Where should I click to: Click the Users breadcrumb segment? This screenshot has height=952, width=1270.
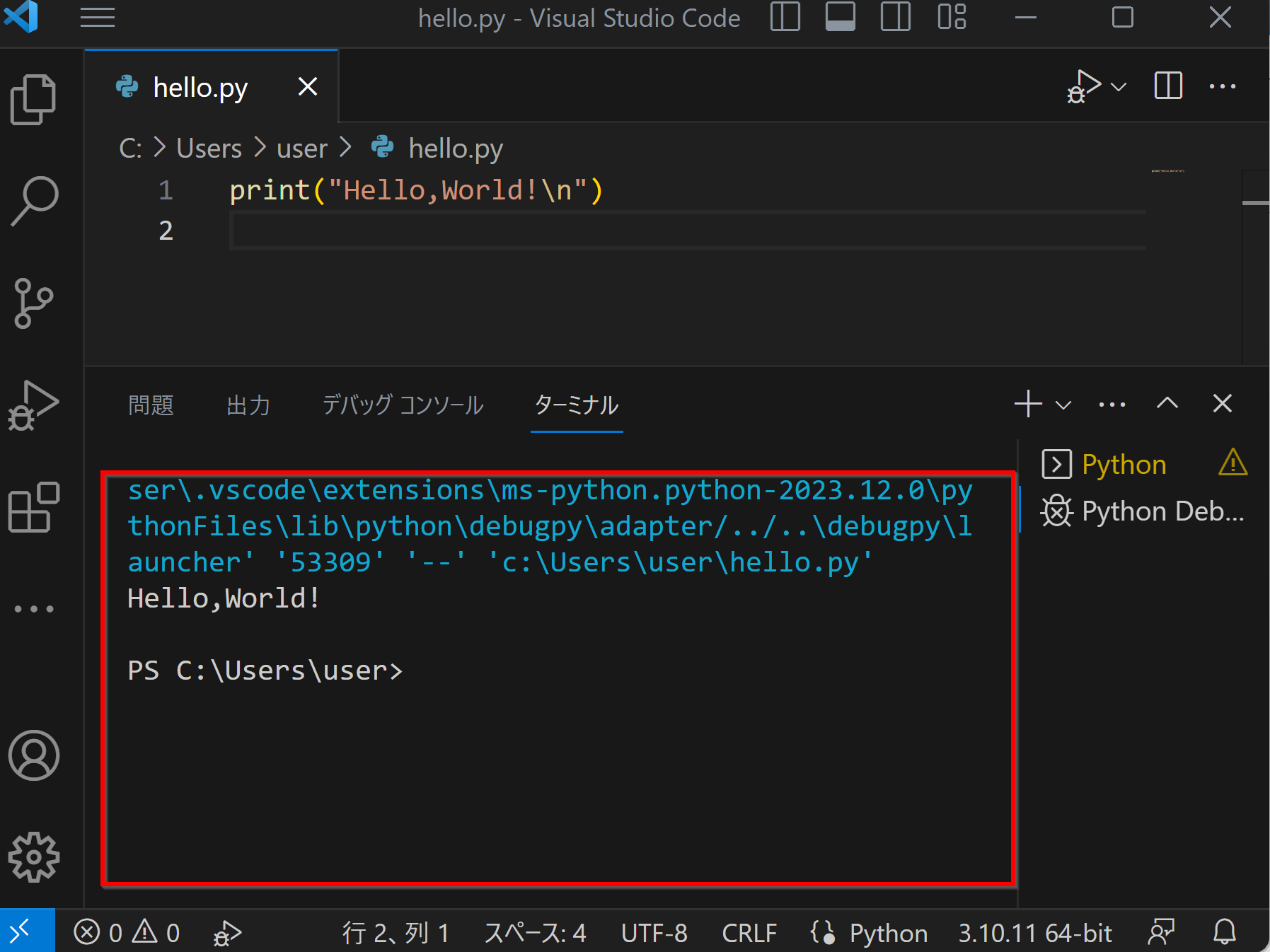tap(209, 149)
